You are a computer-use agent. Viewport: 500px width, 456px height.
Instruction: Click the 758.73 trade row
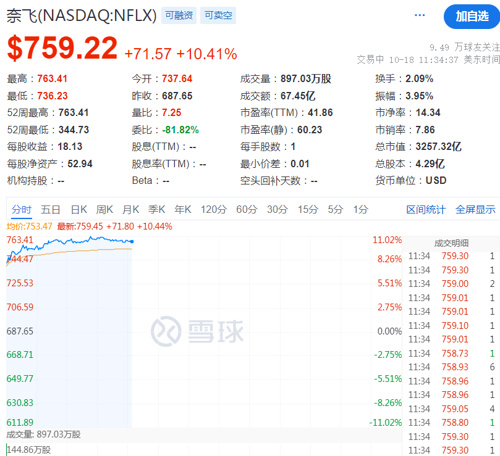[x=452, y=353]
